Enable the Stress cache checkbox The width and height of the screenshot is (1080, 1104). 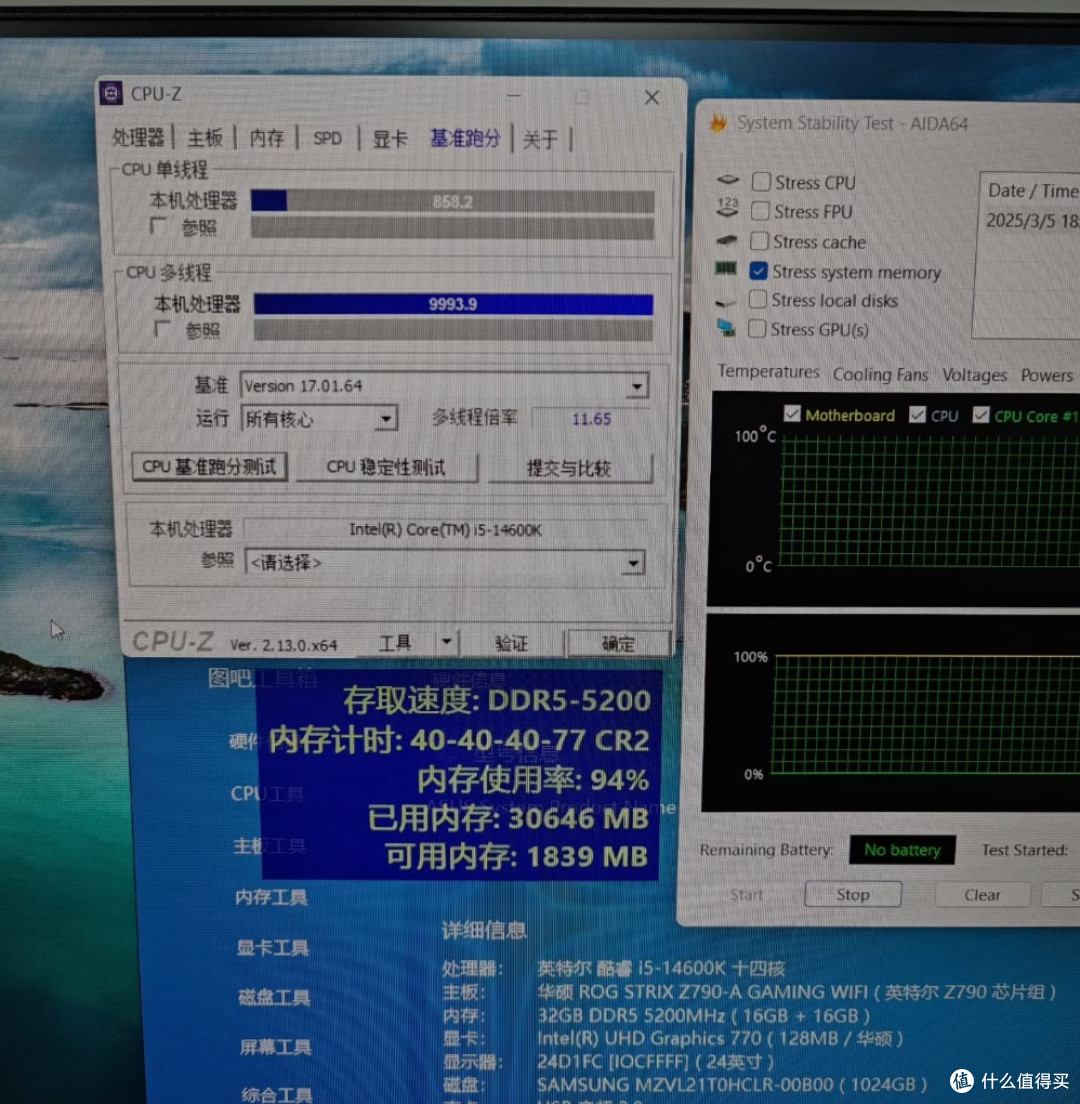(759, 241)
